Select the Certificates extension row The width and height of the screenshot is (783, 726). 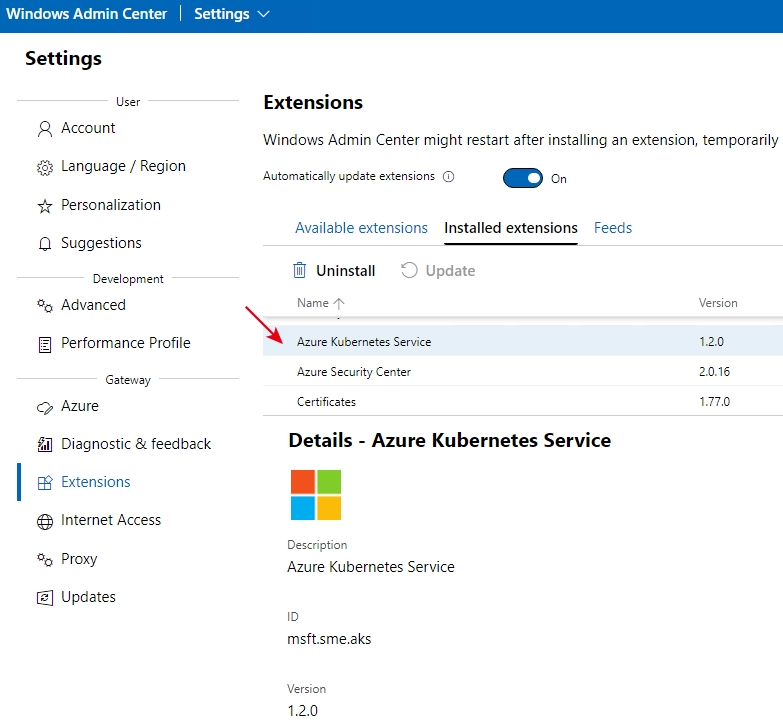pos(522,401)
